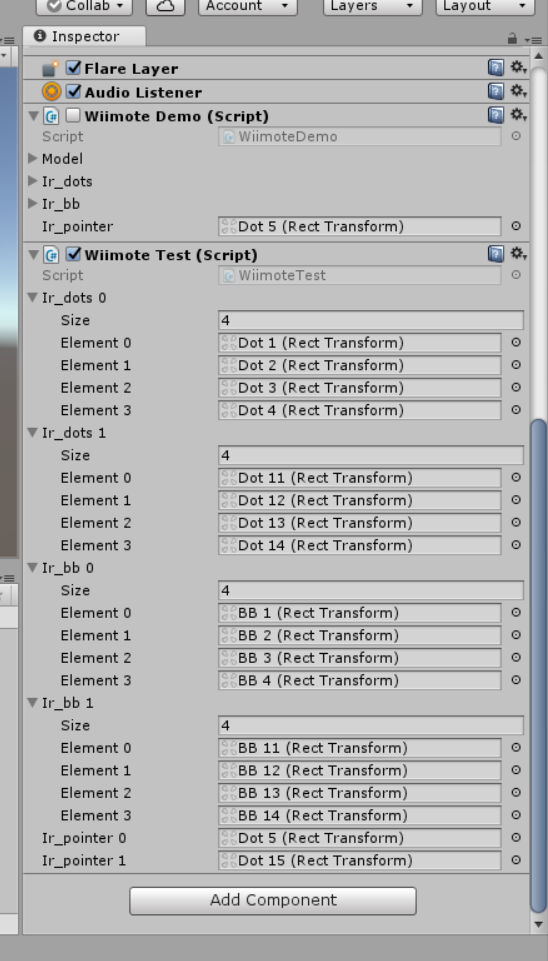Select the BB 13 (Rect Transform) field
This screenshot has width=548, height=961.
360,793
